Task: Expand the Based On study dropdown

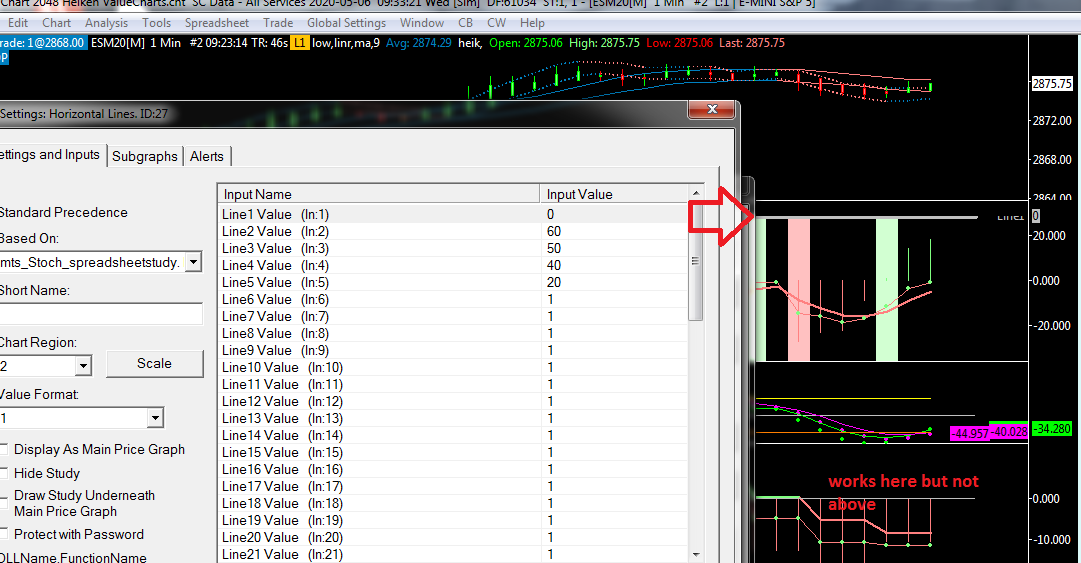Action: (194, 262)
